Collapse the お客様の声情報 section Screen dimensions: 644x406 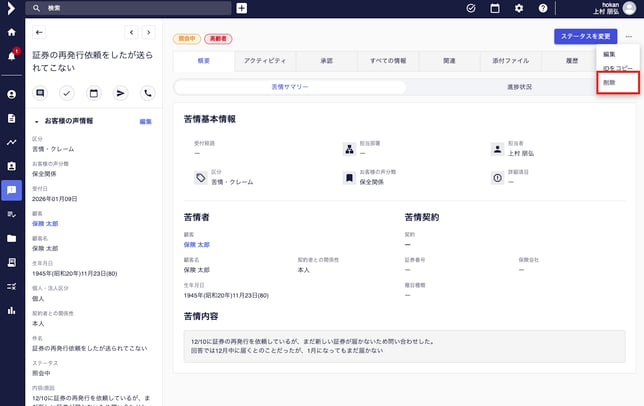pyautogui.click(x=36, y=121)
